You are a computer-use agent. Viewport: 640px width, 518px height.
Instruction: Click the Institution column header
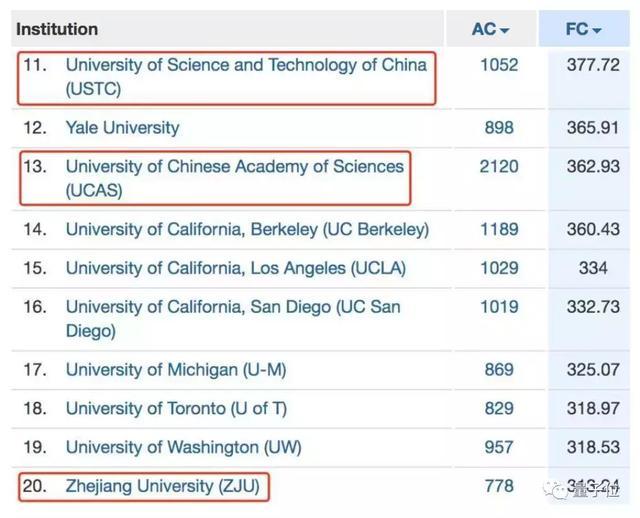click(57, 29)
